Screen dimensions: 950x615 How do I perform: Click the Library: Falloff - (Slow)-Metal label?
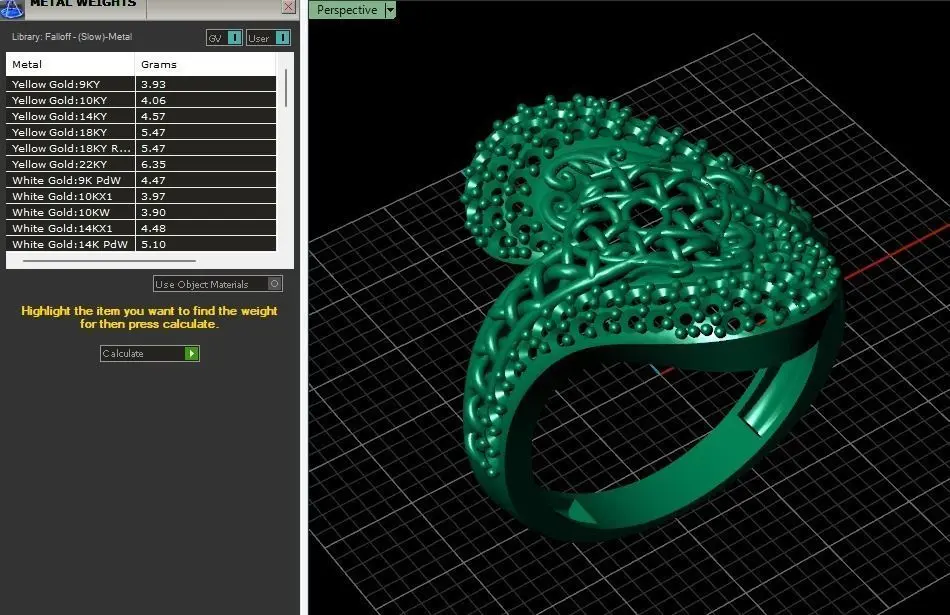(72, 36)
